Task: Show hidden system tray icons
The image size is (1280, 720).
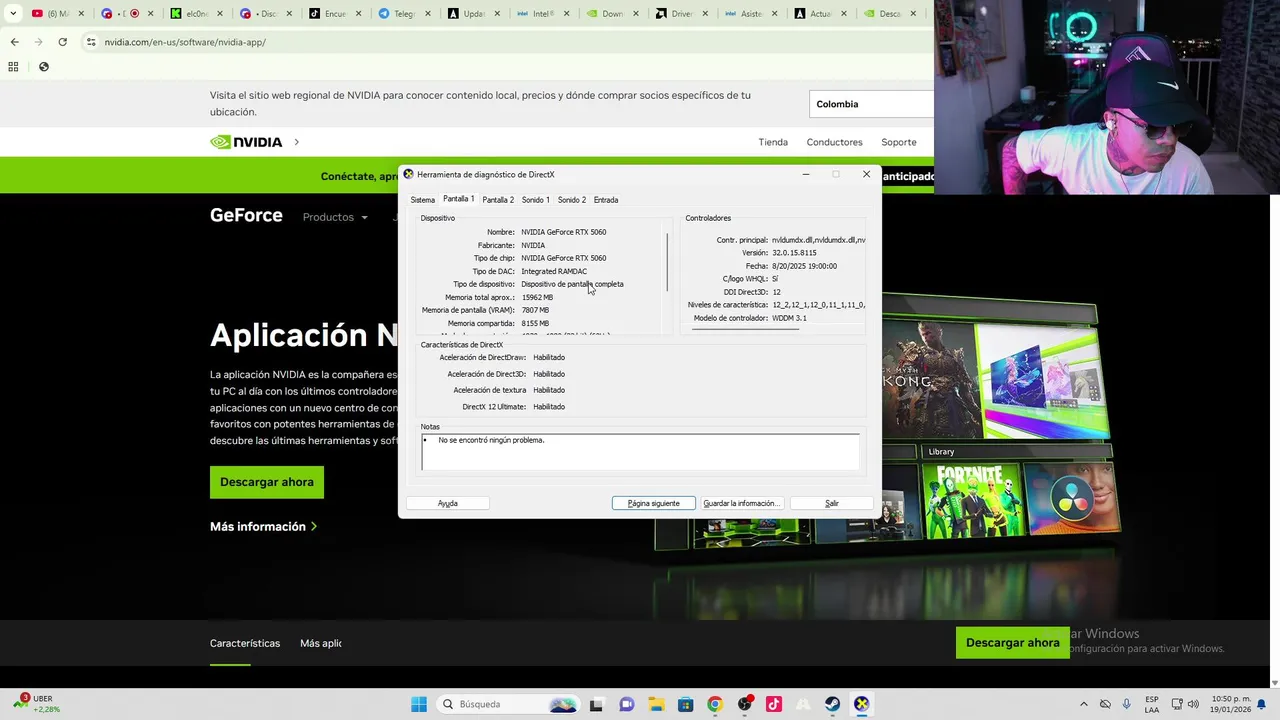Action: pos(1083,704)
